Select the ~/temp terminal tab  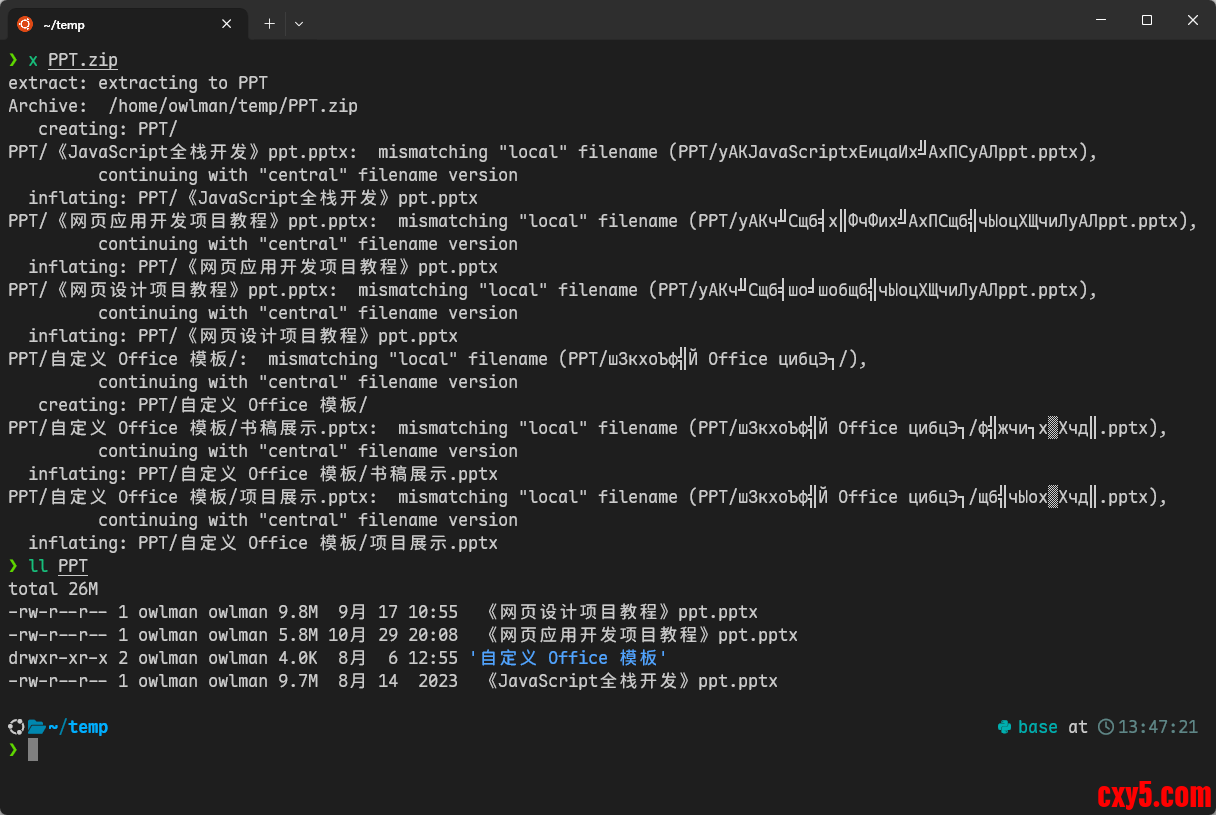click(x=120, y=24)
